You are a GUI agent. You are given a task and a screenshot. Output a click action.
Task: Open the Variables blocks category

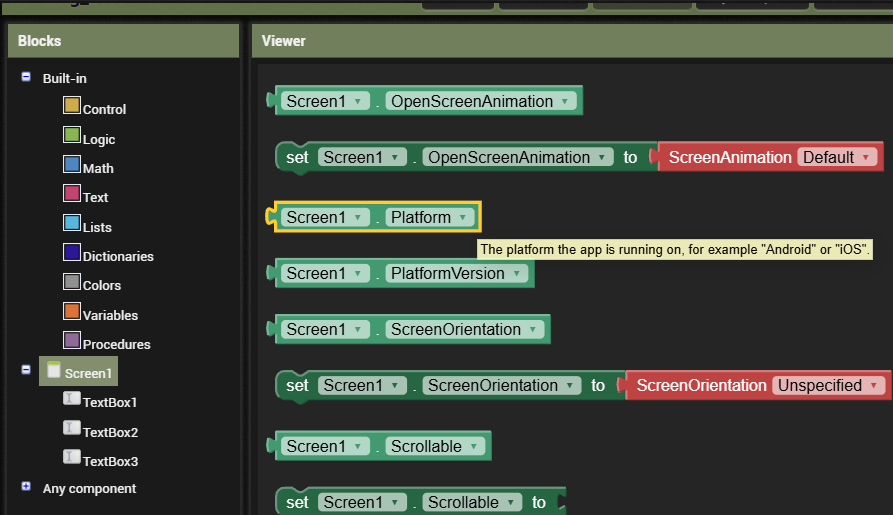point(110,315)
